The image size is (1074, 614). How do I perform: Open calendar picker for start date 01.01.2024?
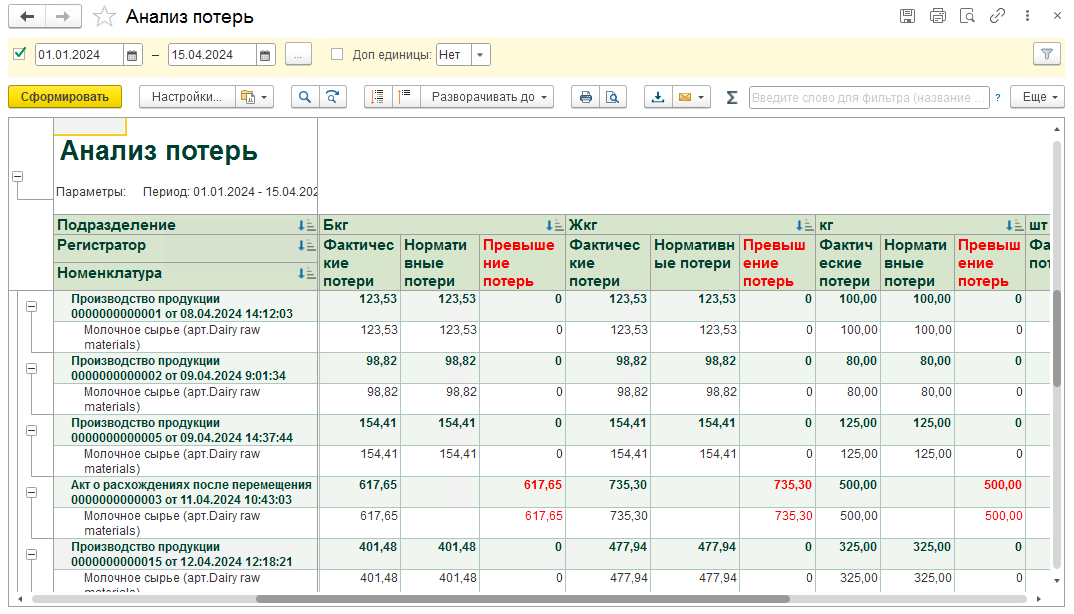(x=132, y=55)
